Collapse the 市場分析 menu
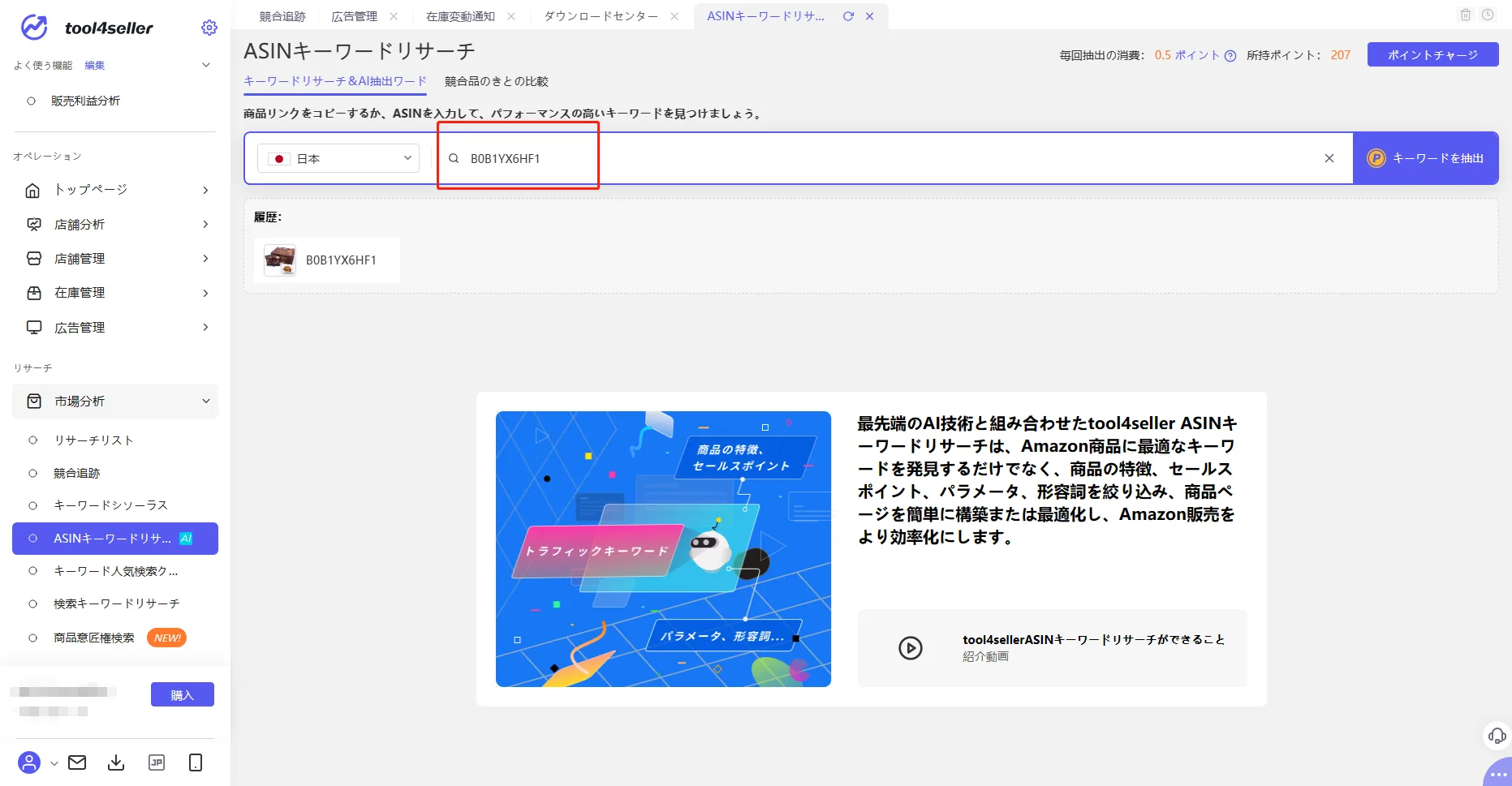 206,402
